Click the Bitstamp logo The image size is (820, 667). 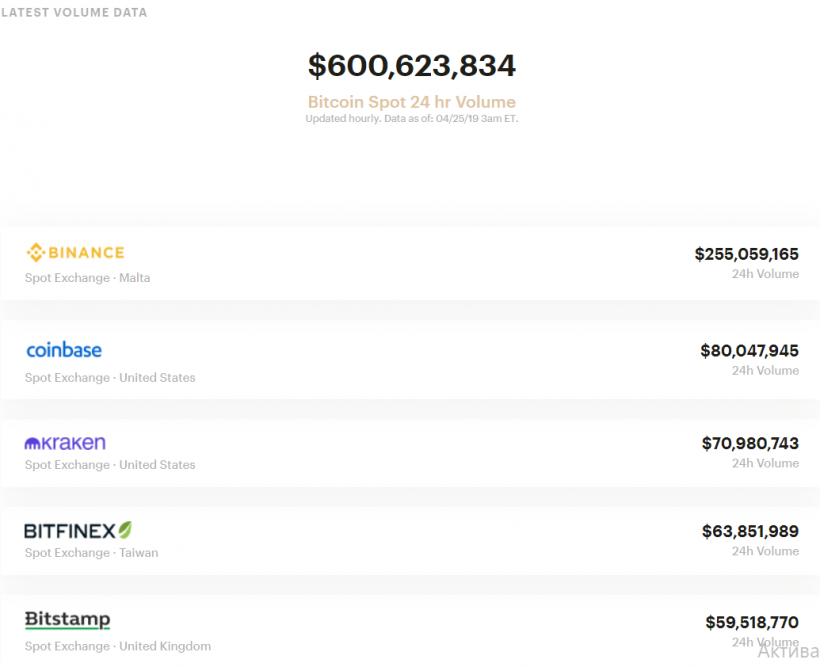[67, 620]
